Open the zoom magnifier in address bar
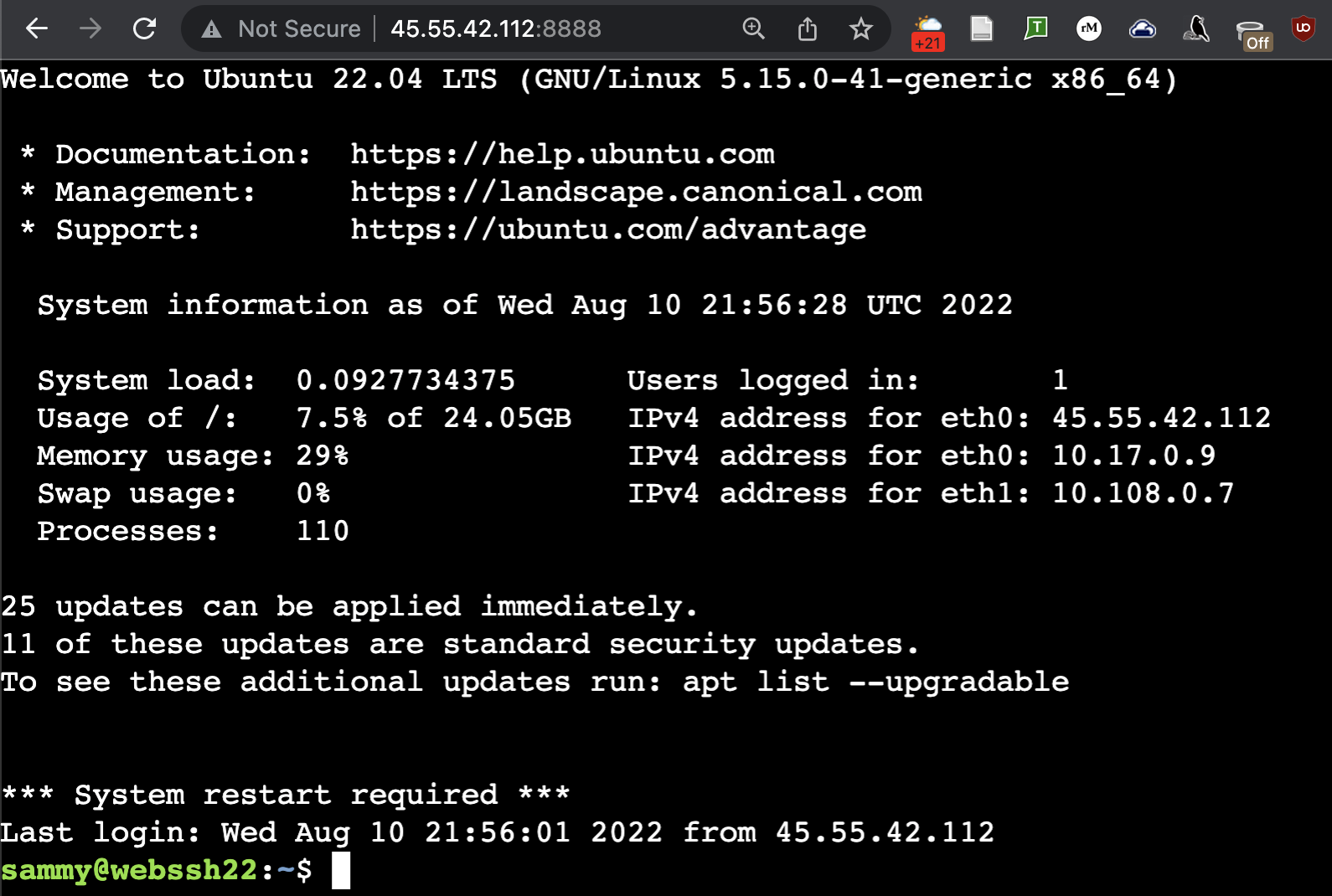Image resolution: width=1332 pixels, height=896 pixels. click(753, 28)
